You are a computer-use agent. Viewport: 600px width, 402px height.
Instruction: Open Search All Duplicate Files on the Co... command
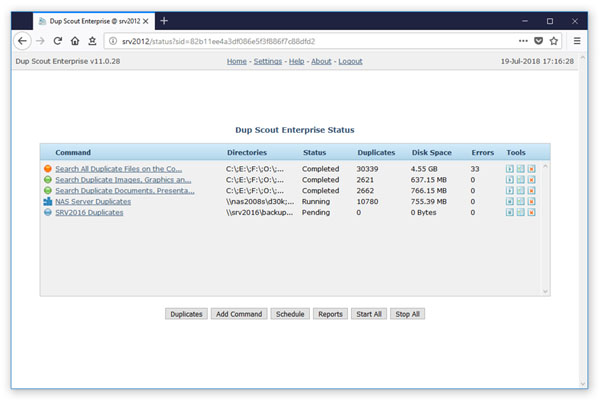point(119,169)
